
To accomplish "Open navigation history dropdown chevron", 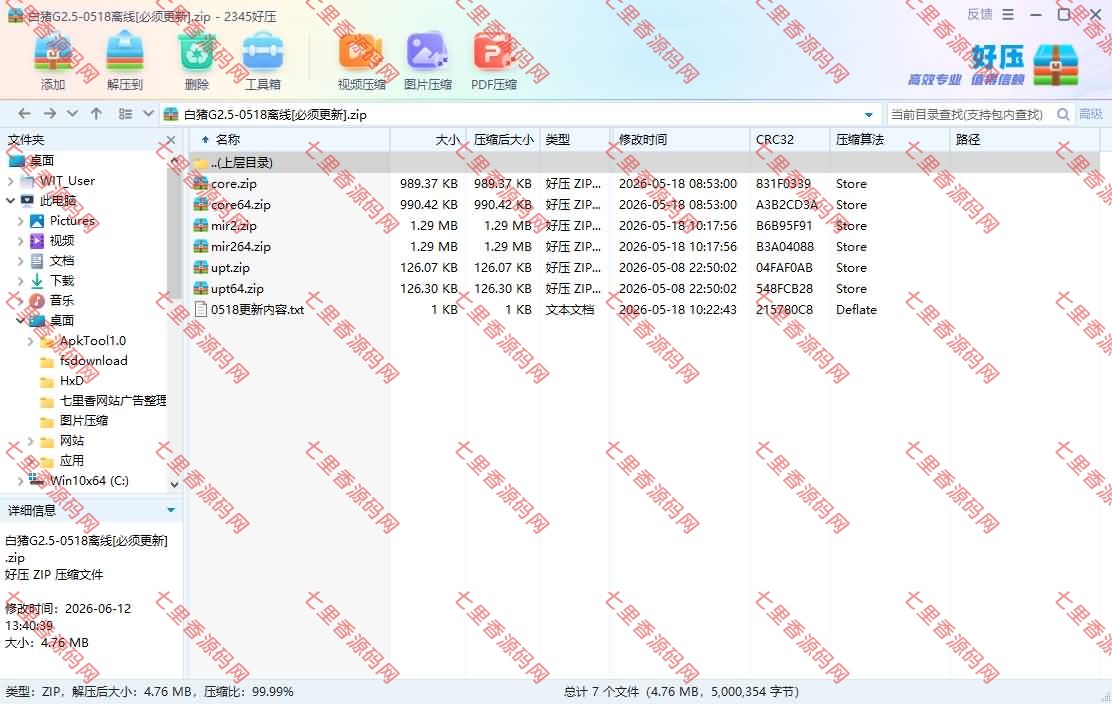I will click(x=72, y=113).
